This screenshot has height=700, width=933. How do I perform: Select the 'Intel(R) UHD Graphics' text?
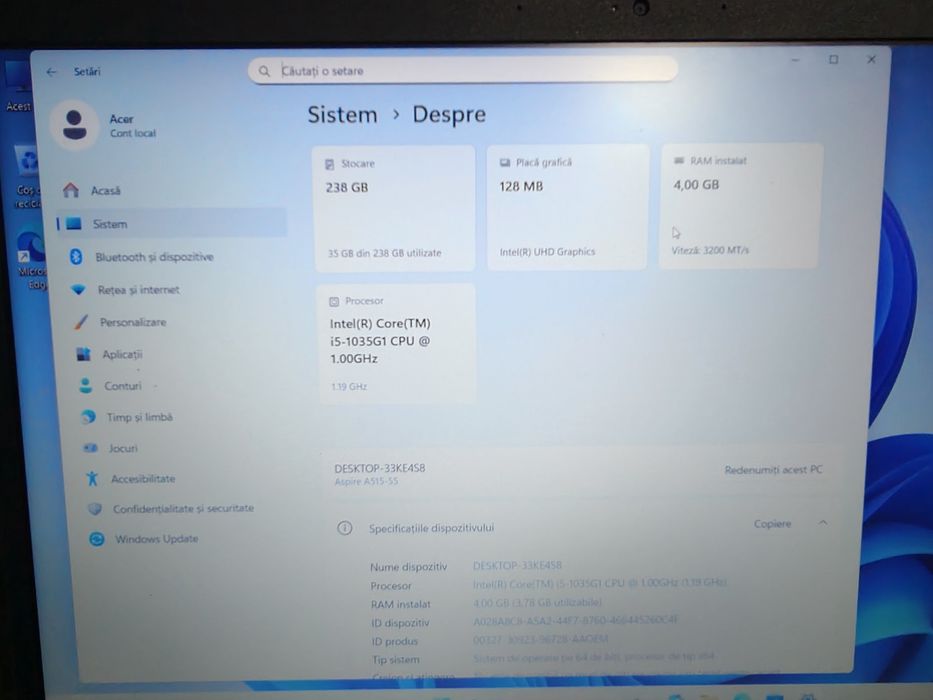click(547, 252)
